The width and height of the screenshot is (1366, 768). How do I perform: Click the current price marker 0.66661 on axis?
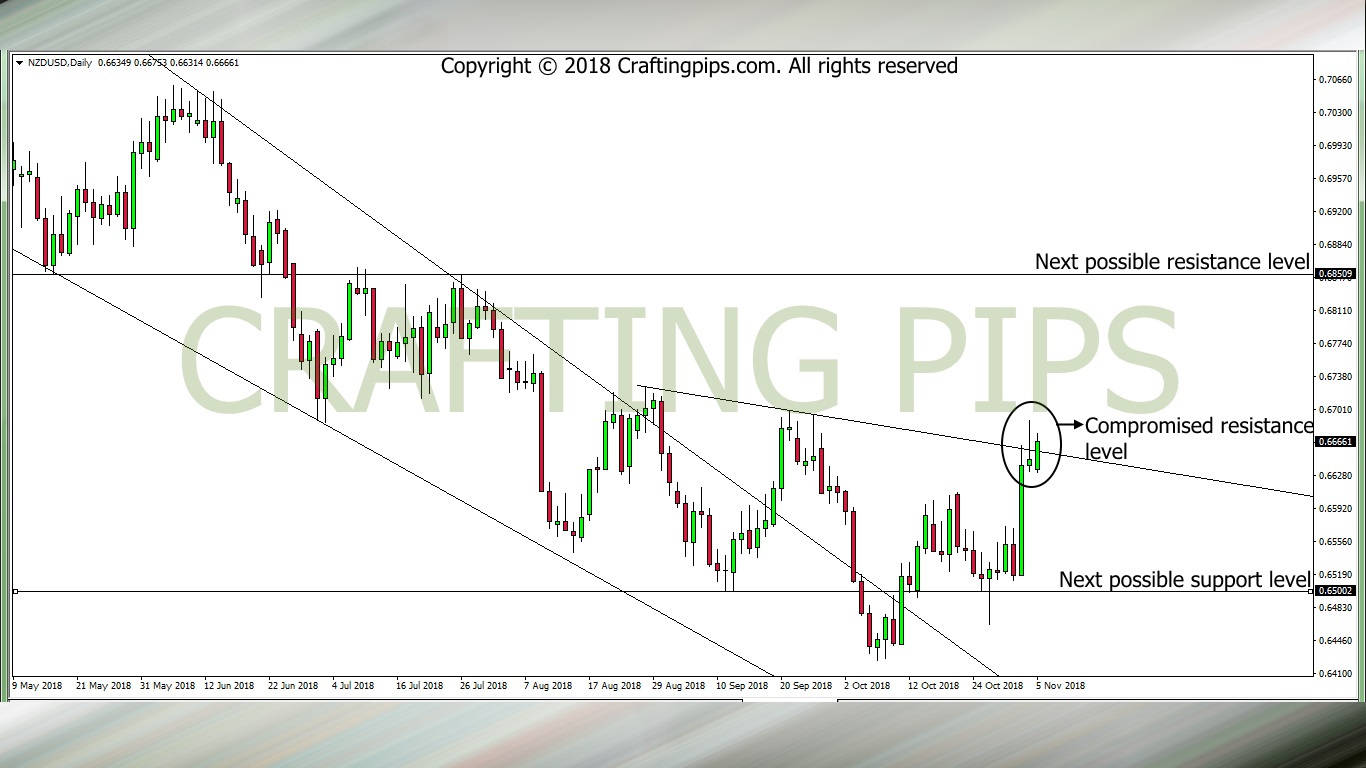tap(1336, 441)
